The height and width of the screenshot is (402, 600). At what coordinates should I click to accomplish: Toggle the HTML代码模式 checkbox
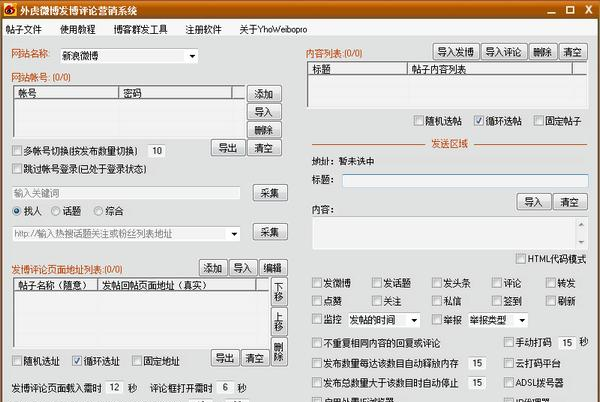[x=520, y=259]
